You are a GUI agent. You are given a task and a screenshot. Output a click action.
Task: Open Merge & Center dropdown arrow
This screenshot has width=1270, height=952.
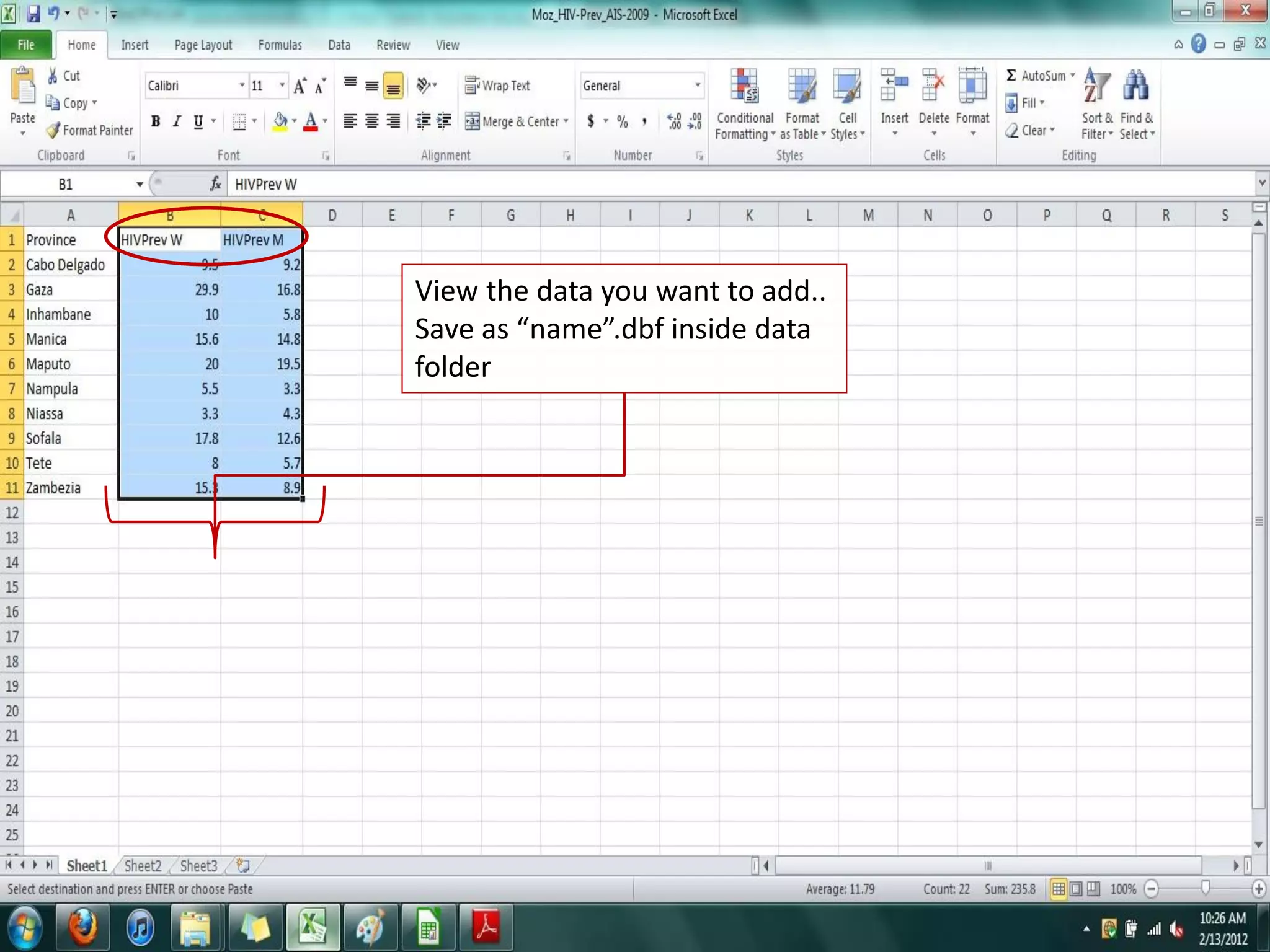click(x=566, y=121)
